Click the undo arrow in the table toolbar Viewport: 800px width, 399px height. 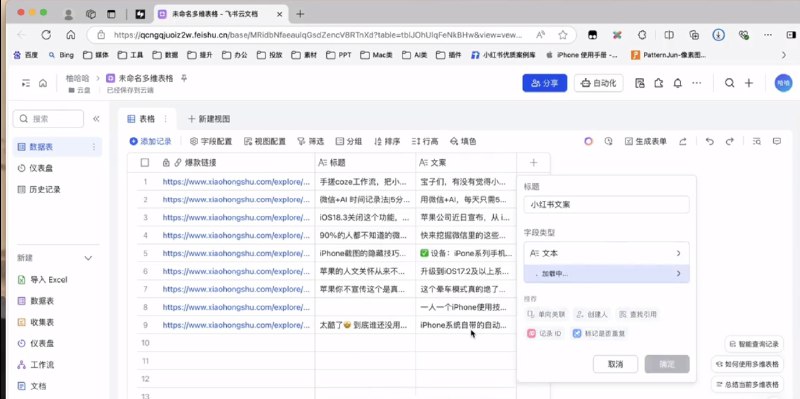pos(709,141)
